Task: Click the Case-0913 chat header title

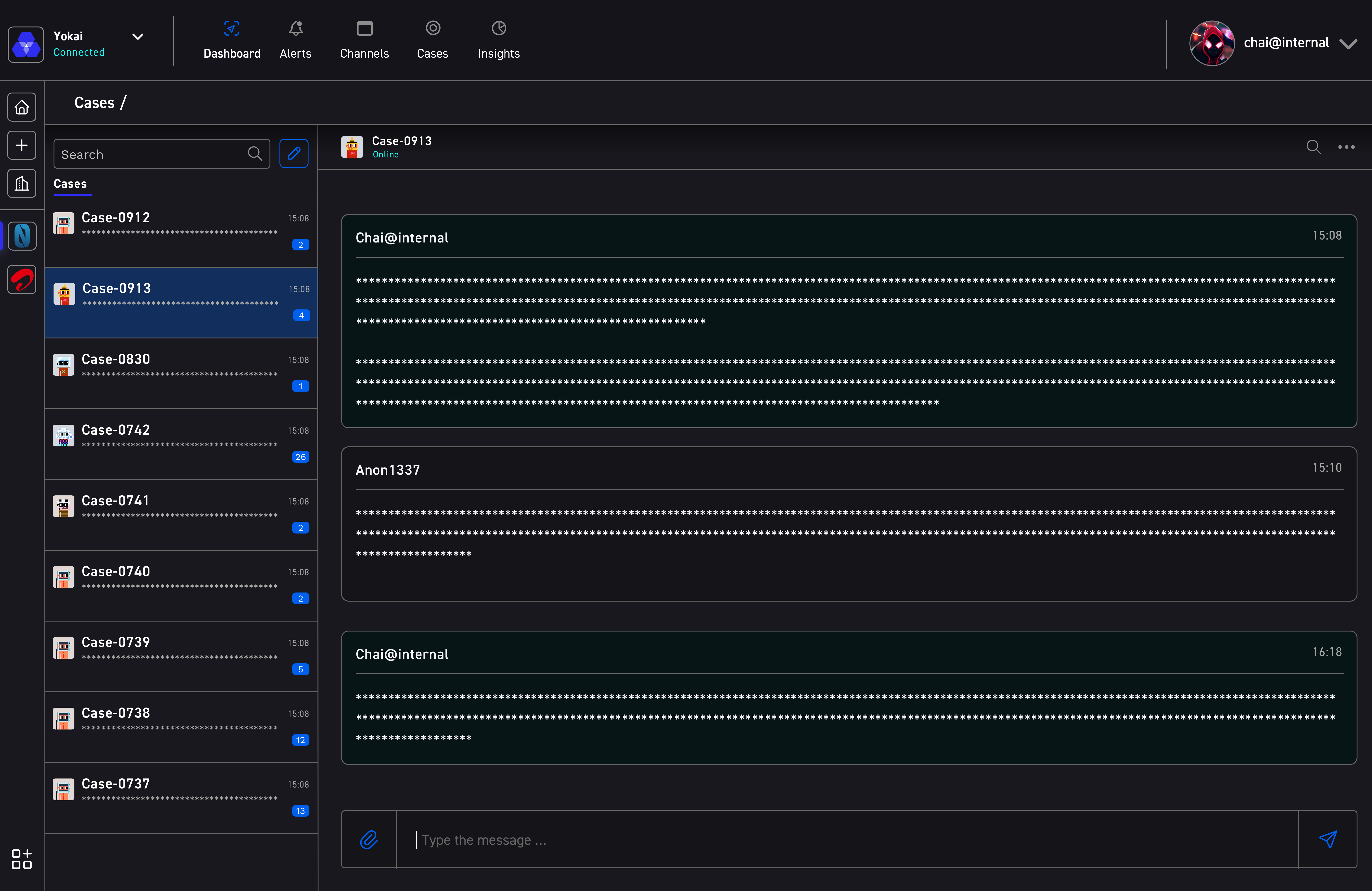Action: 402,141
